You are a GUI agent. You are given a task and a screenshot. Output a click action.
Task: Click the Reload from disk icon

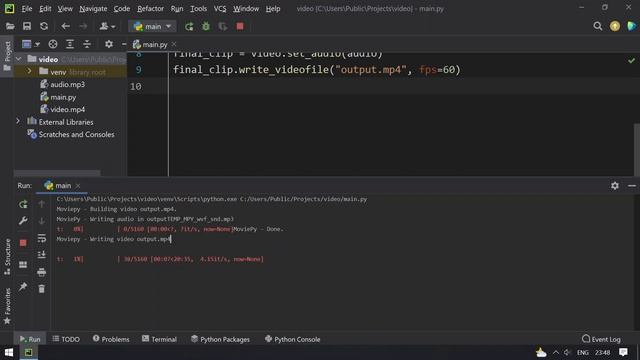pos(44,27)
